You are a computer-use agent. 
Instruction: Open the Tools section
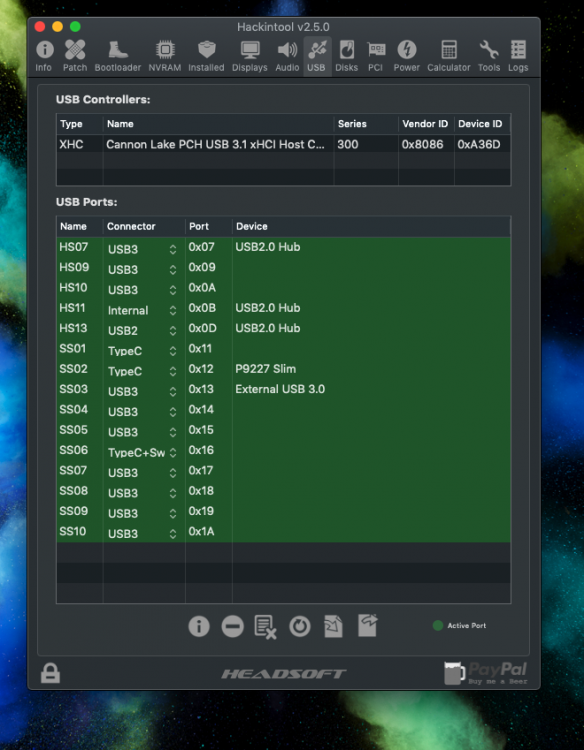(489, 56)
